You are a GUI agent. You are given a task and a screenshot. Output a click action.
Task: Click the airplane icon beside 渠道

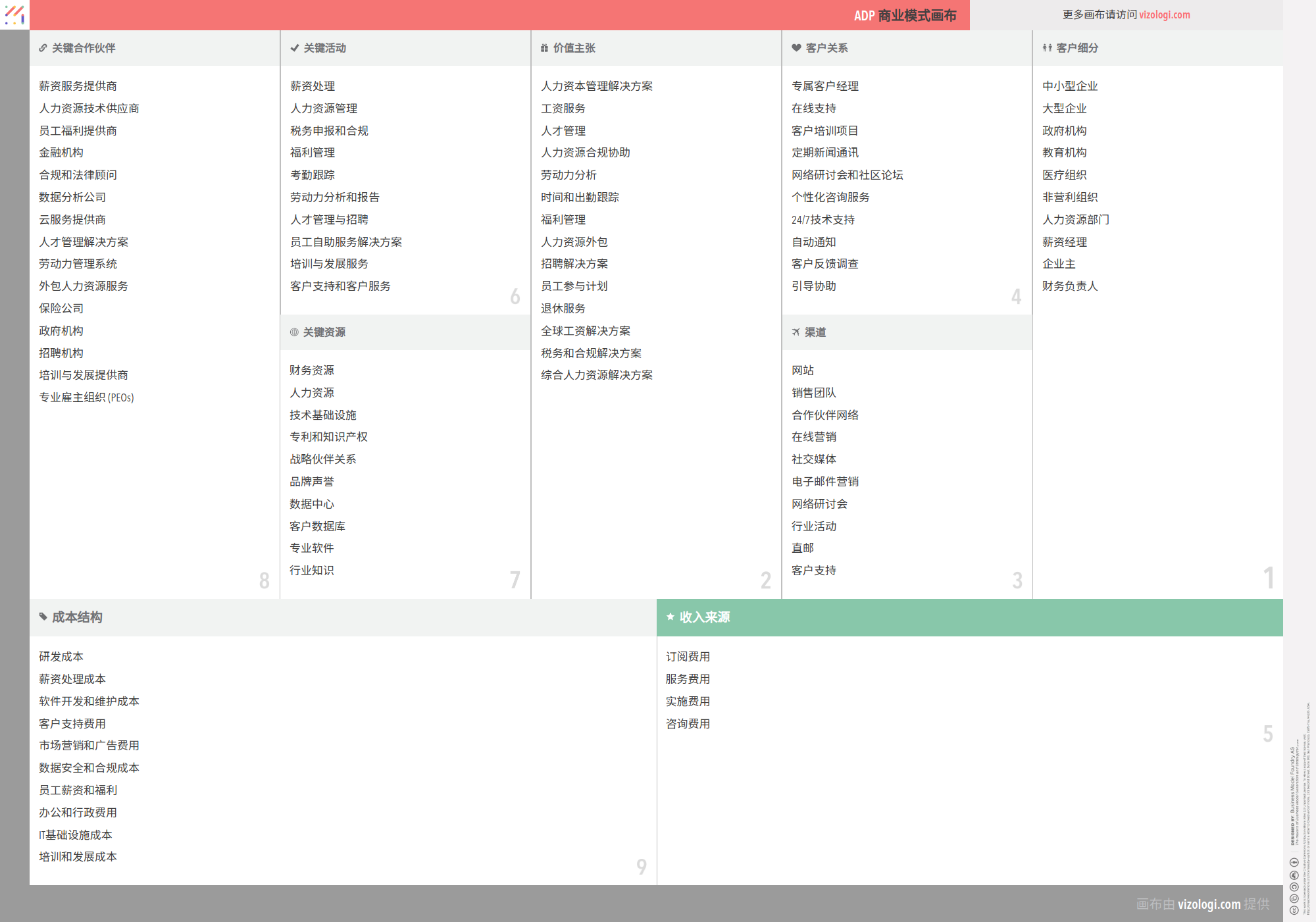796,332
